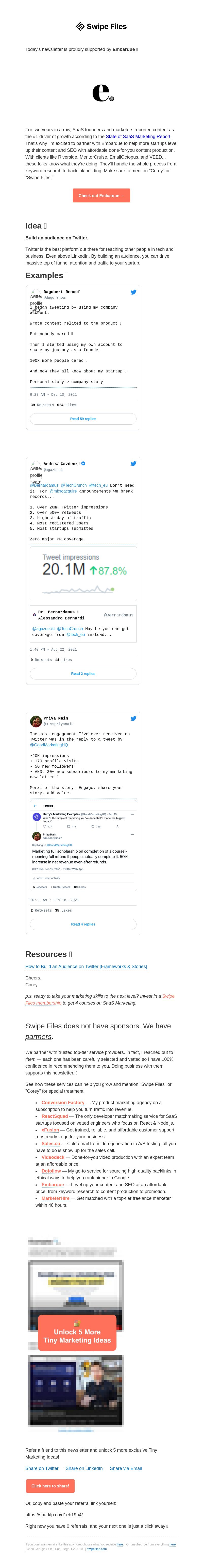Viewport: 203px width, 1568px height.
Task: Click Read 4 replies button
Action: point(83,924)
